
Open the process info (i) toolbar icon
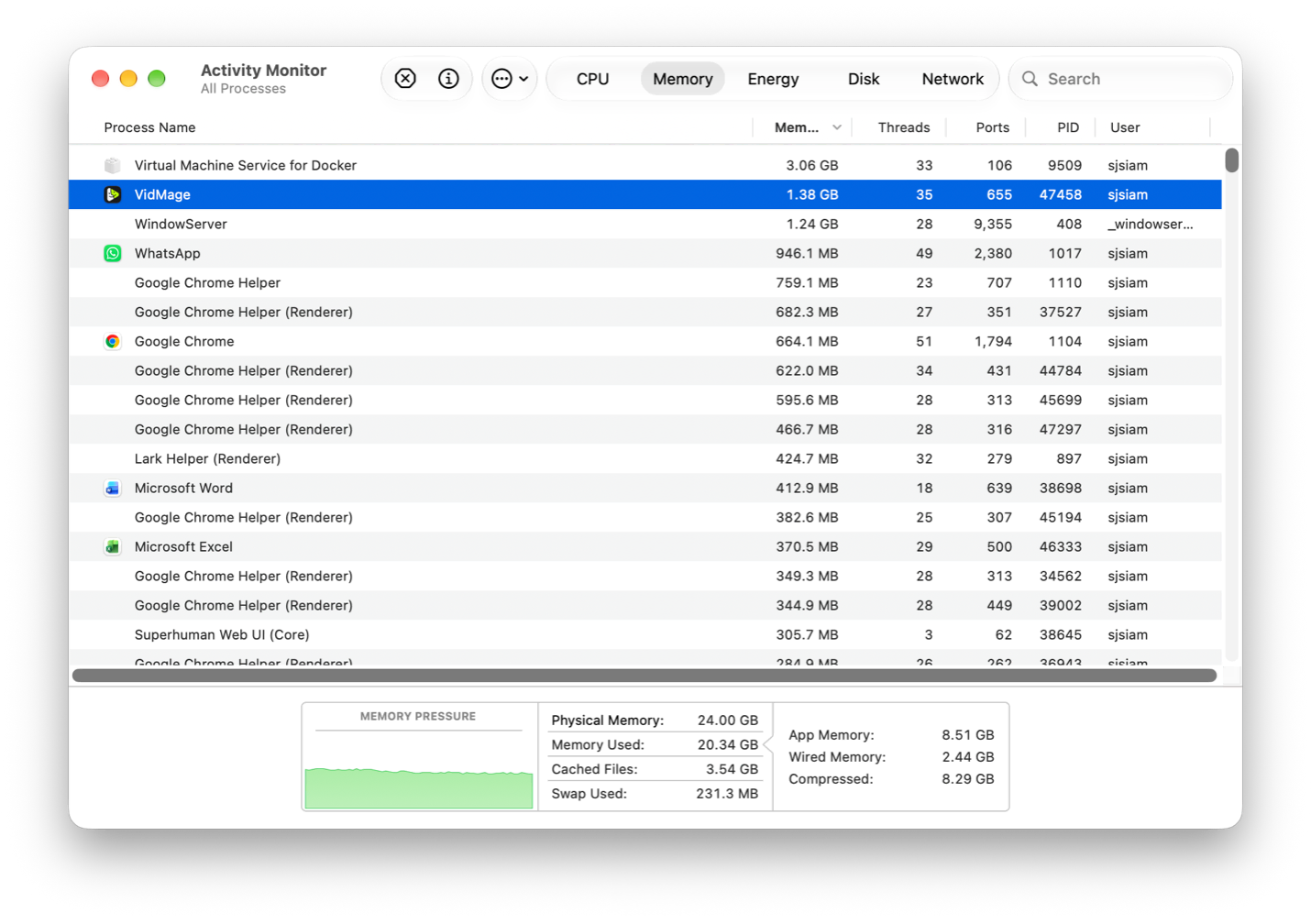click(448, 79)
